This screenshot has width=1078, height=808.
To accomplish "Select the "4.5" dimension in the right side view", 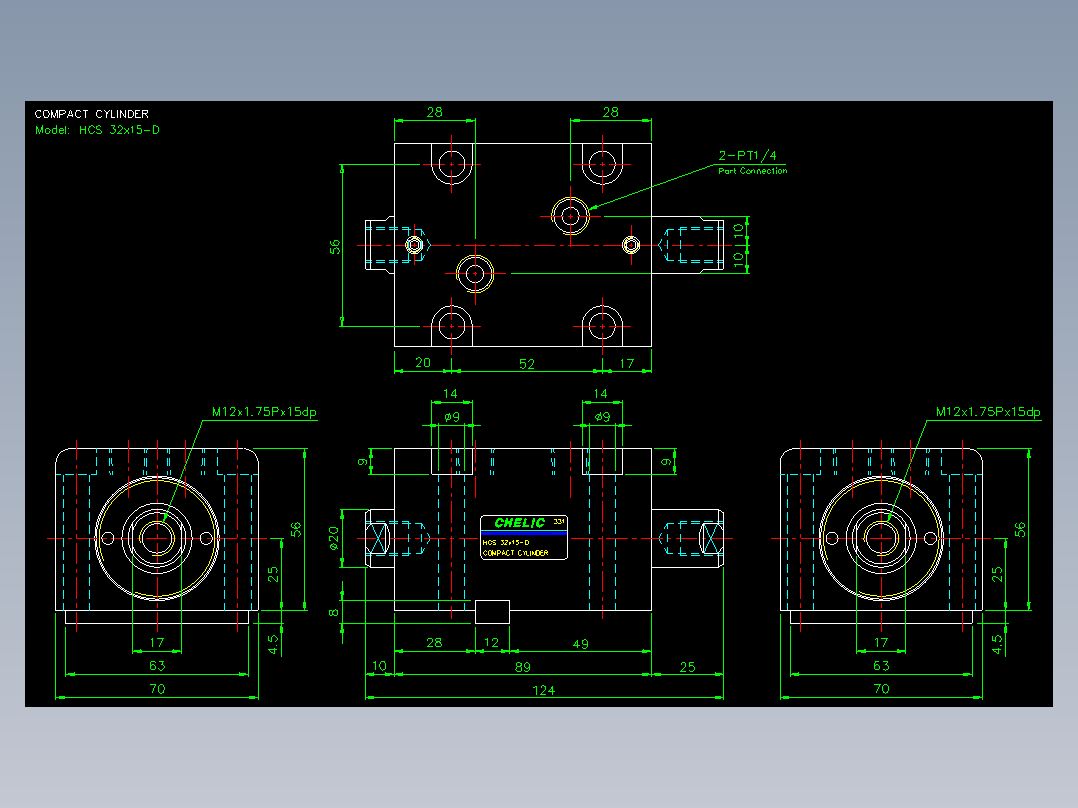I will (x=997, y=644).
